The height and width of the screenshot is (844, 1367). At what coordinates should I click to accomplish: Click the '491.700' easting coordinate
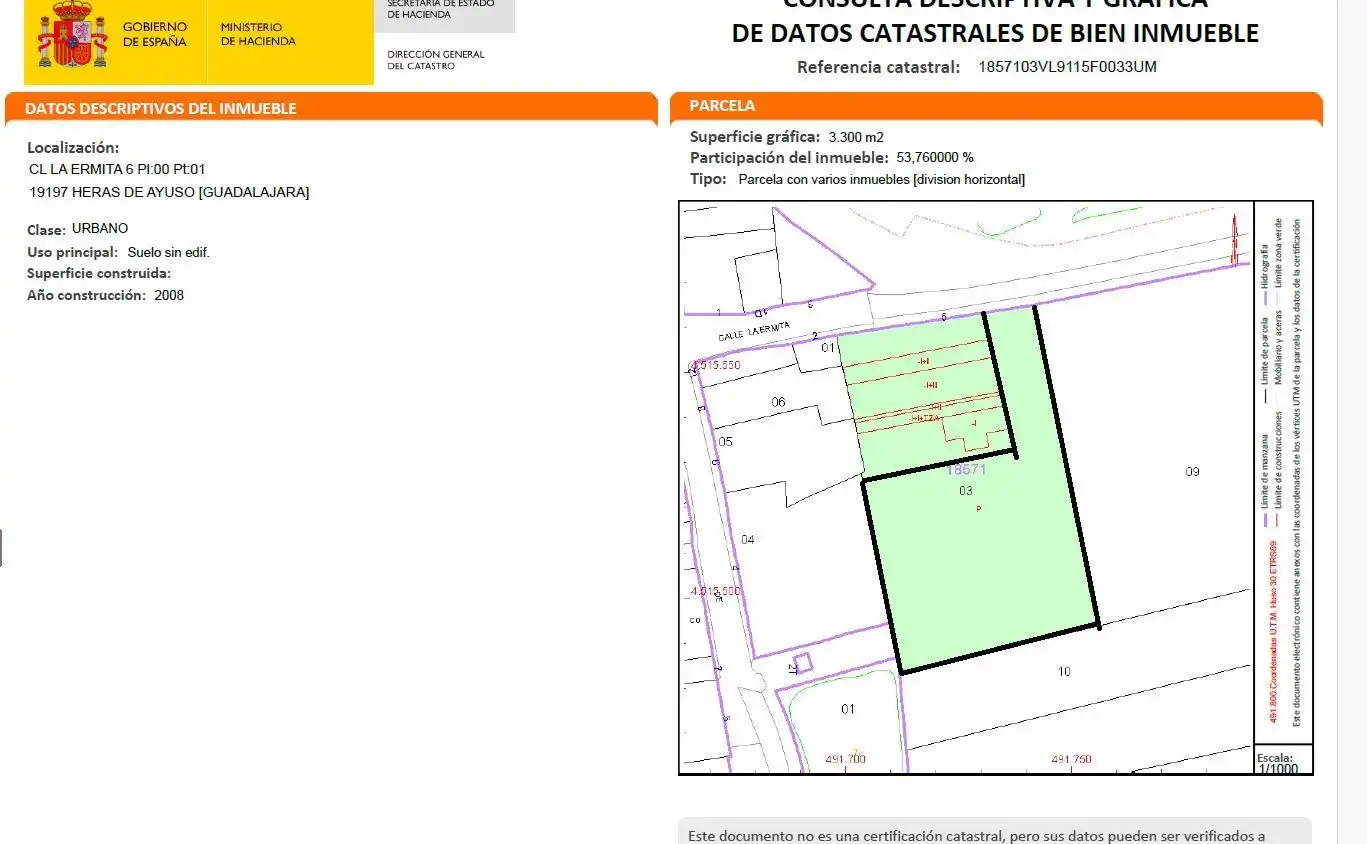846,759
